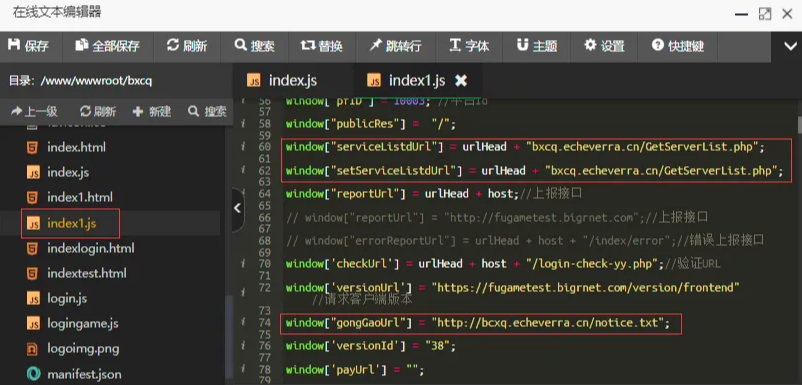Click the window['checkUrl'] code line

pyautogui.click(x=503, y=264)
